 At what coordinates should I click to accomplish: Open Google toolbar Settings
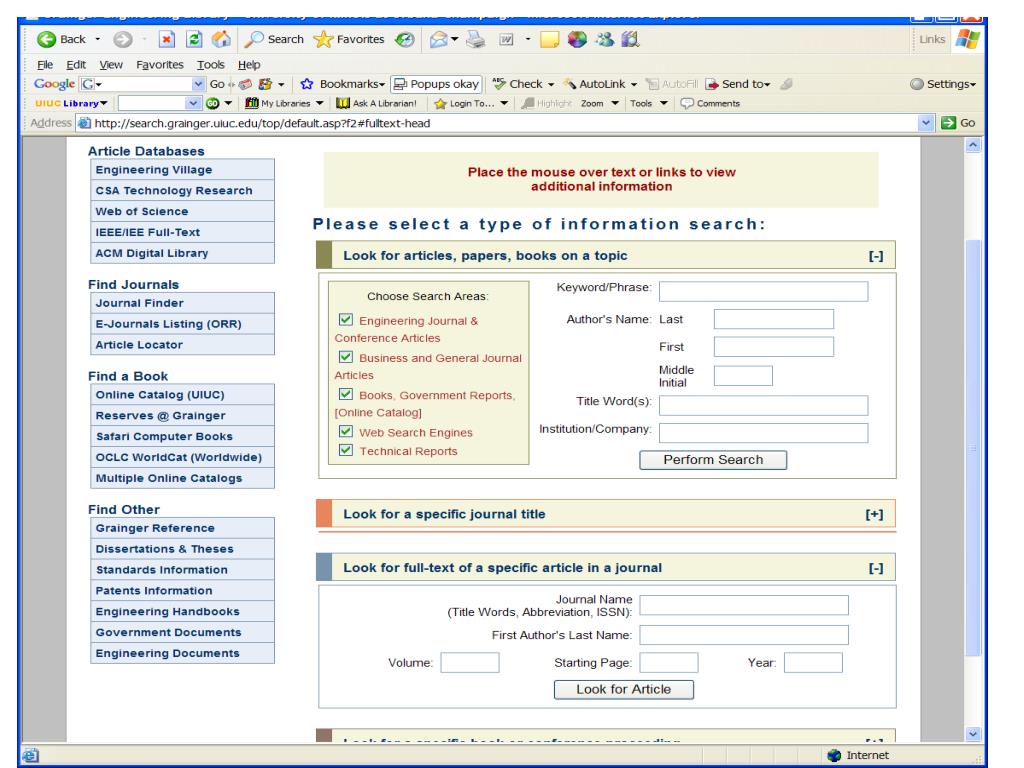click(x=942, y=84)
